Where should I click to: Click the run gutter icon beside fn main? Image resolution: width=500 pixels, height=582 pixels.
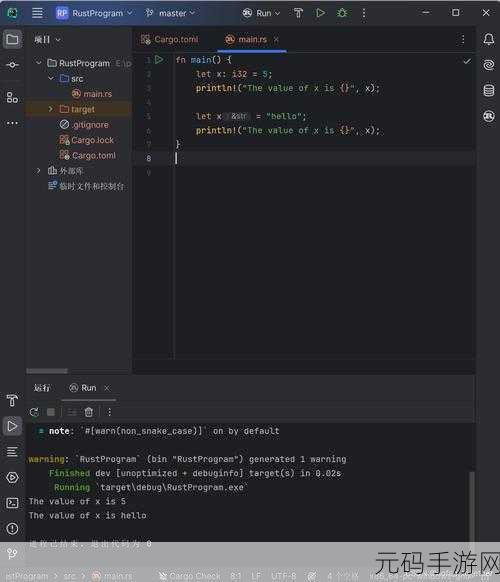pyautogui.click(x=159, y=59)
